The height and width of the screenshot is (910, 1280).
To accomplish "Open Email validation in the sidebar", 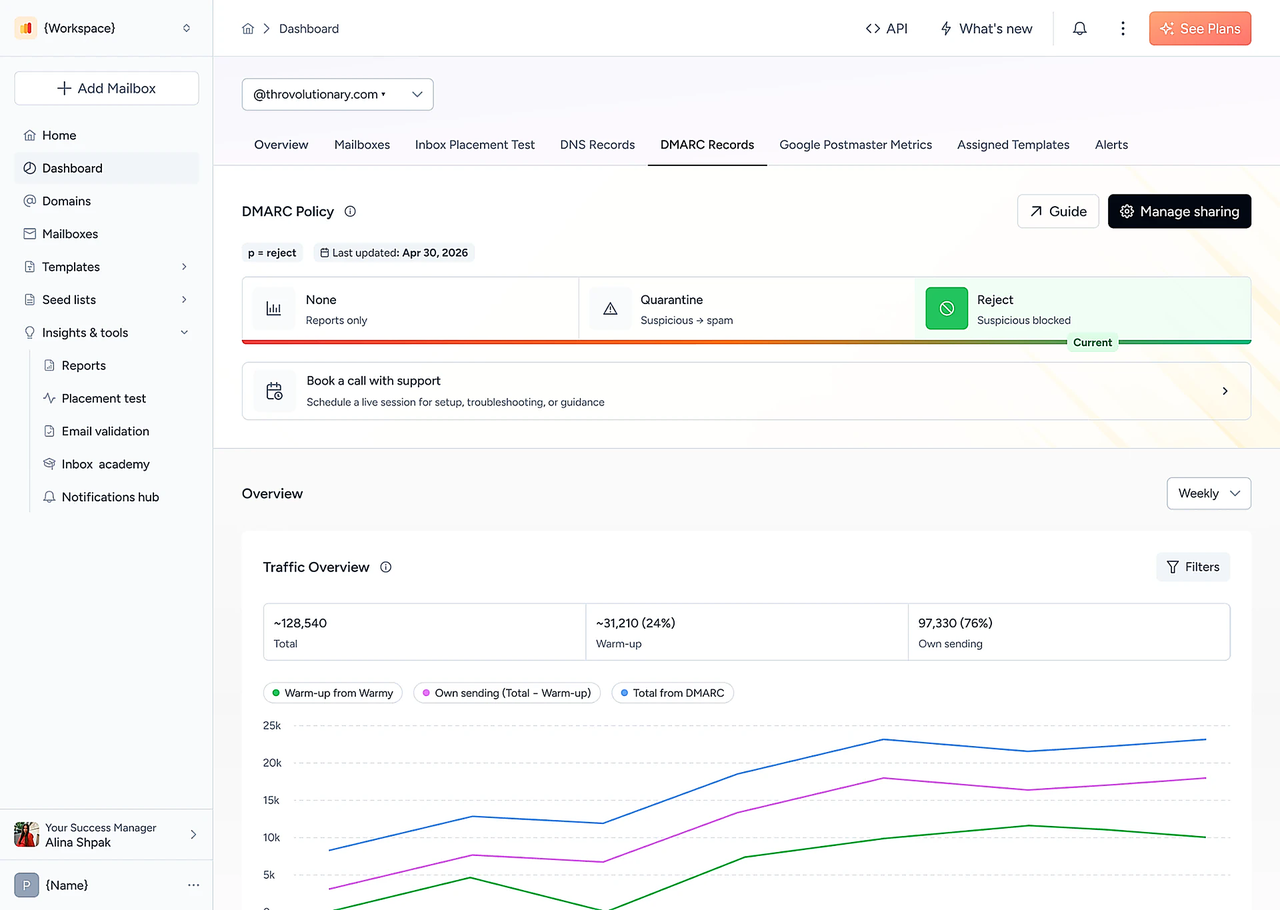I will tap(105, 431).
